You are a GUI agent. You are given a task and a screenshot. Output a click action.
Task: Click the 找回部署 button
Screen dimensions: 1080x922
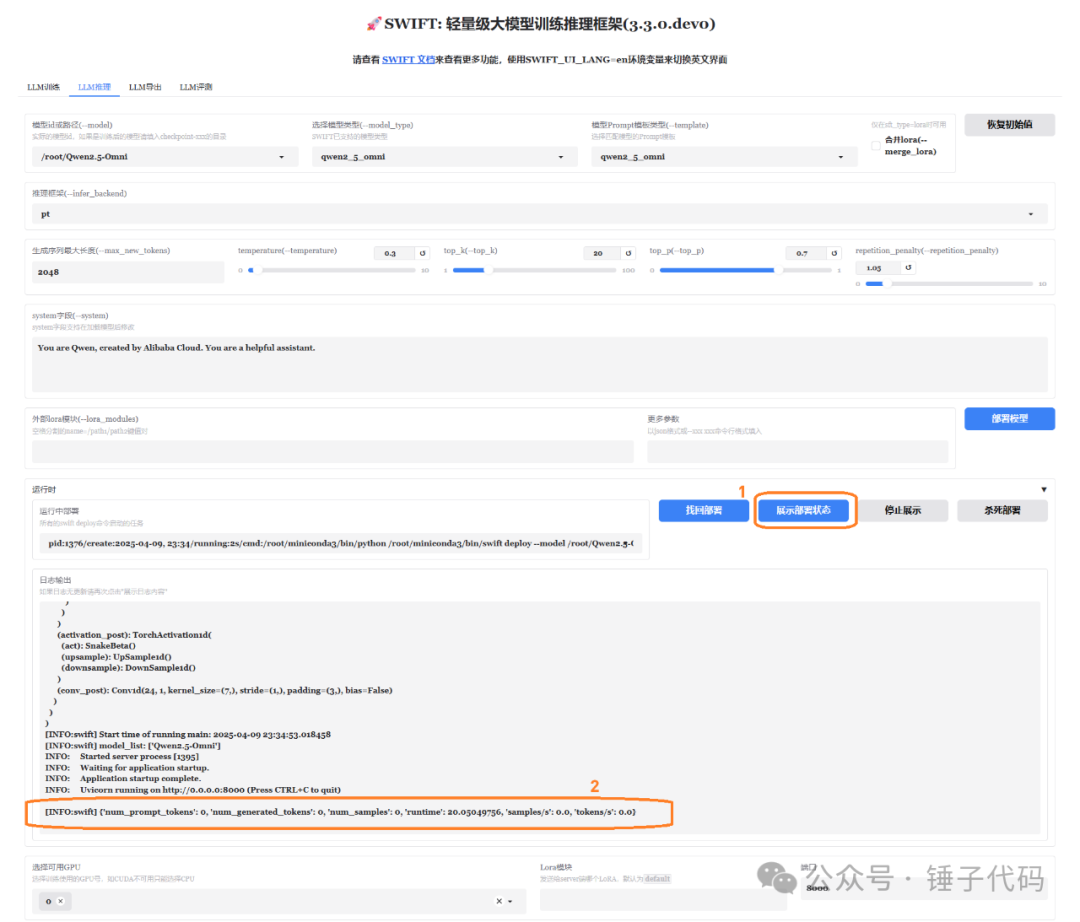[x=703, y=511]
